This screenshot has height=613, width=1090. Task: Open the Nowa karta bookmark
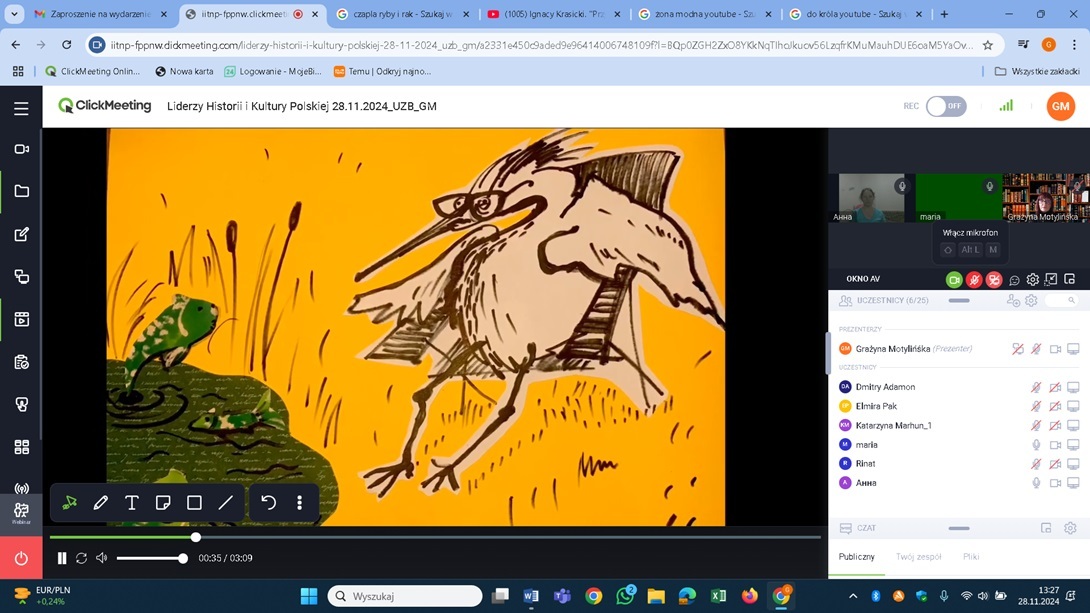184,71
